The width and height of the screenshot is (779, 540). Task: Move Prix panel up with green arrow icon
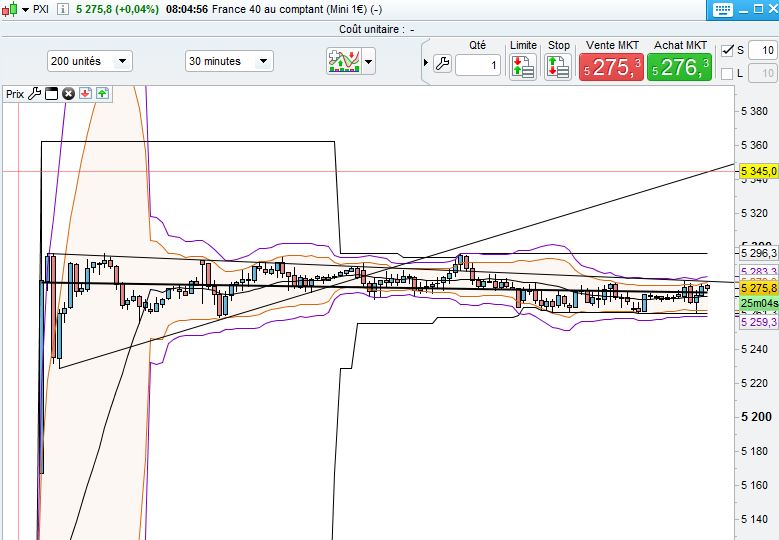pos(102,93)
